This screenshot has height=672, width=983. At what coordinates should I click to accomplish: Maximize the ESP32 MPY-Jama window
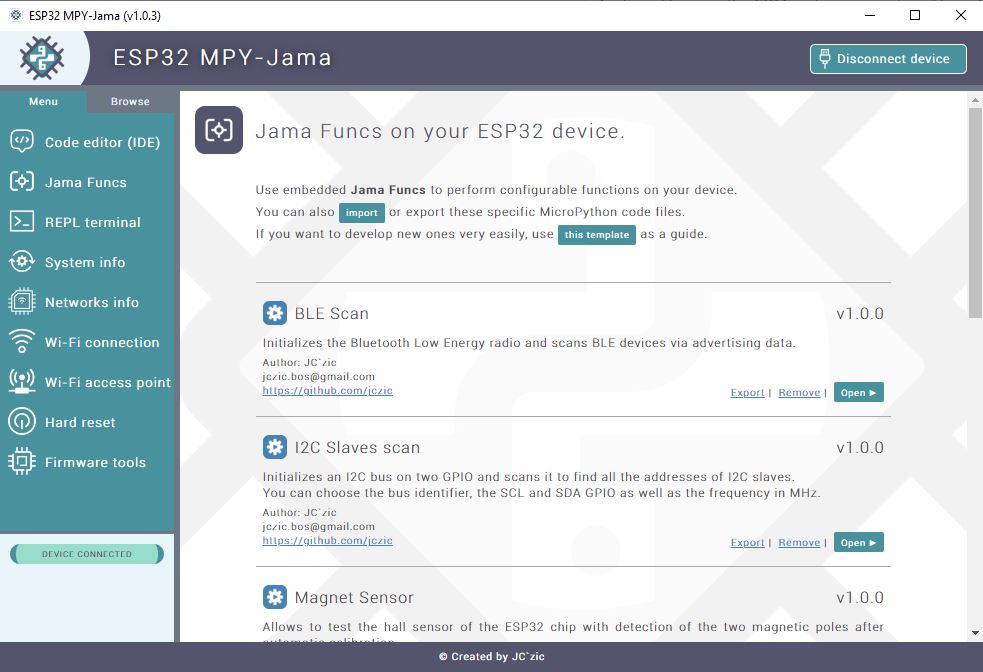click(x=915, y=15)
